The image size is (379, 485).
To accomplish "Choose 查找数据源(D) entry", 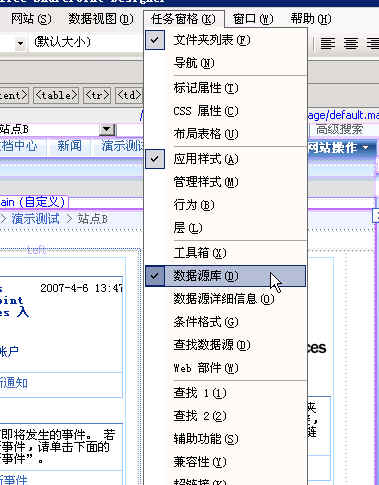I will (226, 345).
